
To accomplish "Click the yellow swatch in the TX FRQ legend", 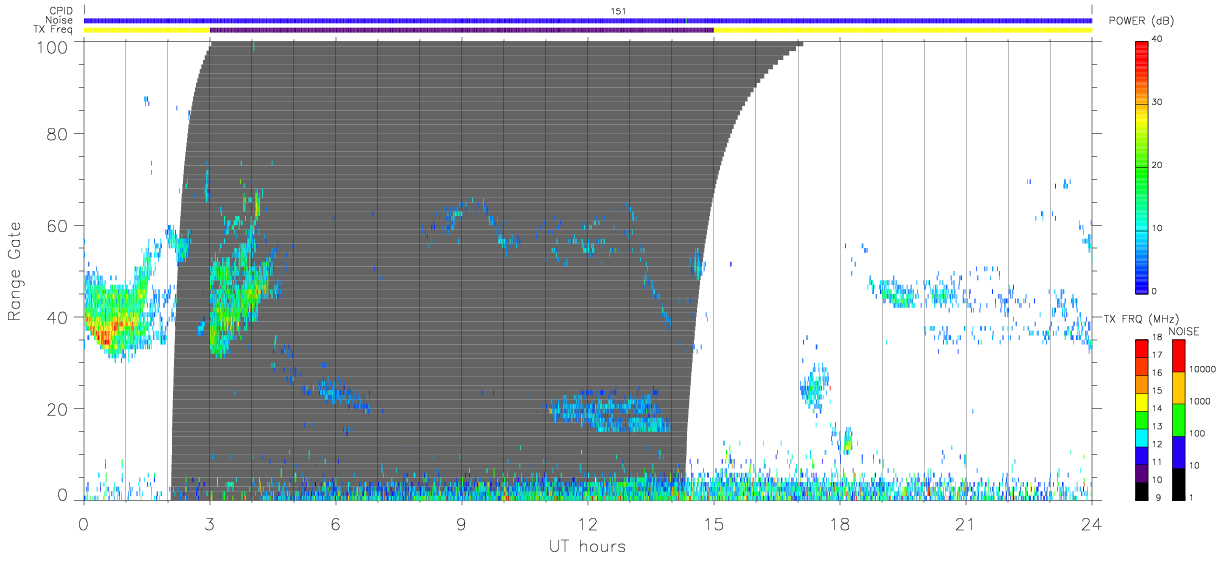I will point(1142,401).
